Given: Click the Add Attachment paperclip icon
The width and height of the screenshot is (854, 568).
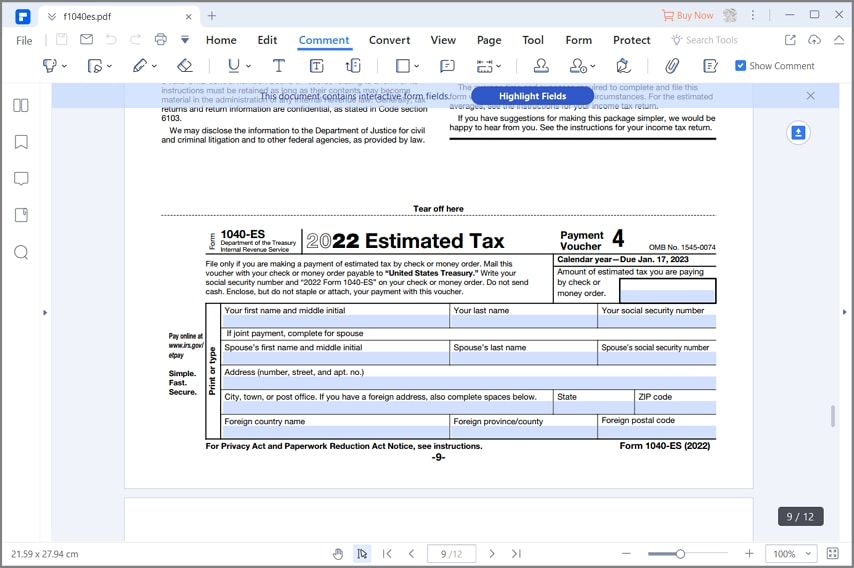Looking at the screenshot, I should tap(672, 66).
